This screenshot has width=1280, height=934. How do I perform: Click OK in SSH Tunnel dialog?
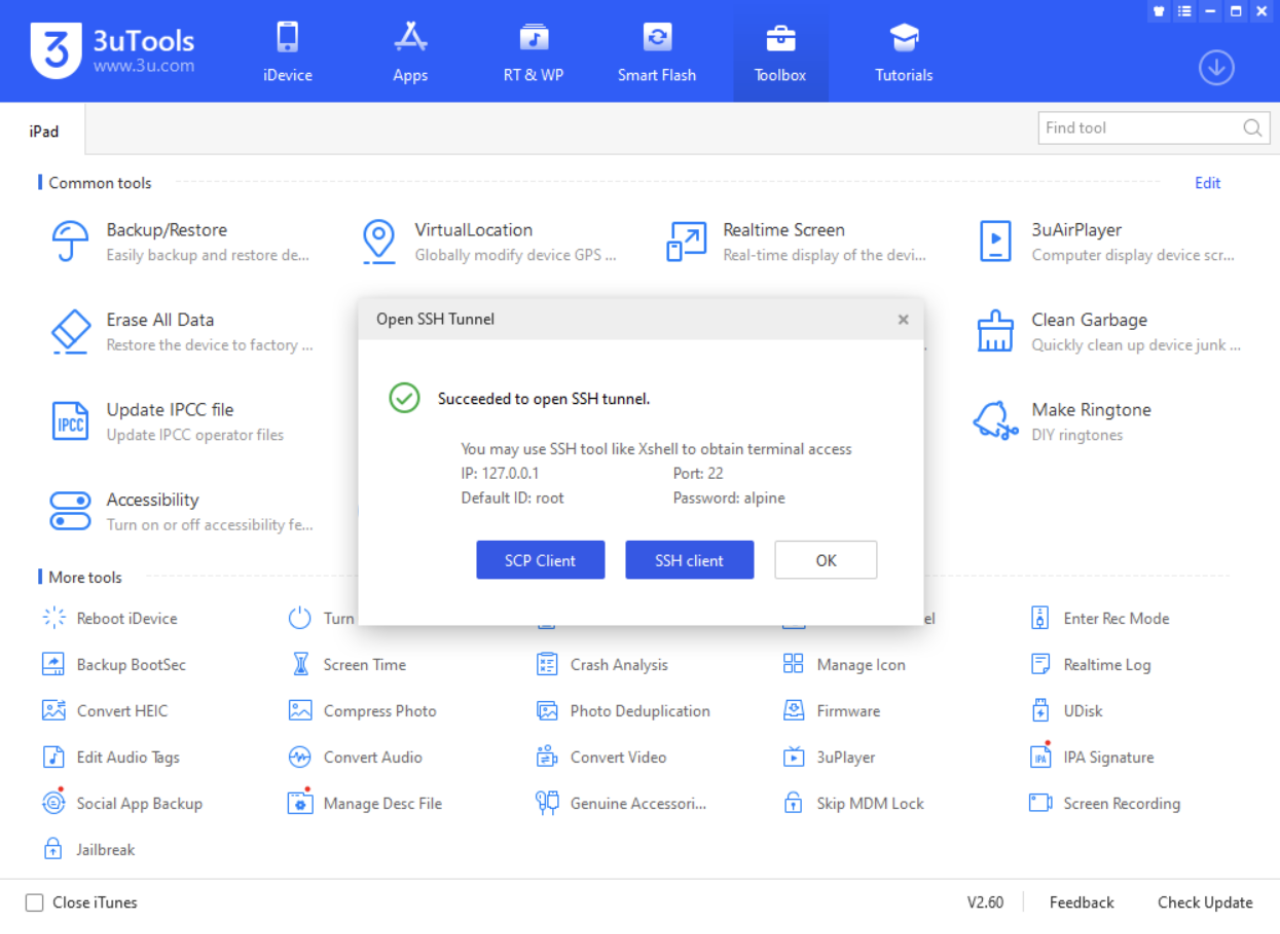click(826, 560)
